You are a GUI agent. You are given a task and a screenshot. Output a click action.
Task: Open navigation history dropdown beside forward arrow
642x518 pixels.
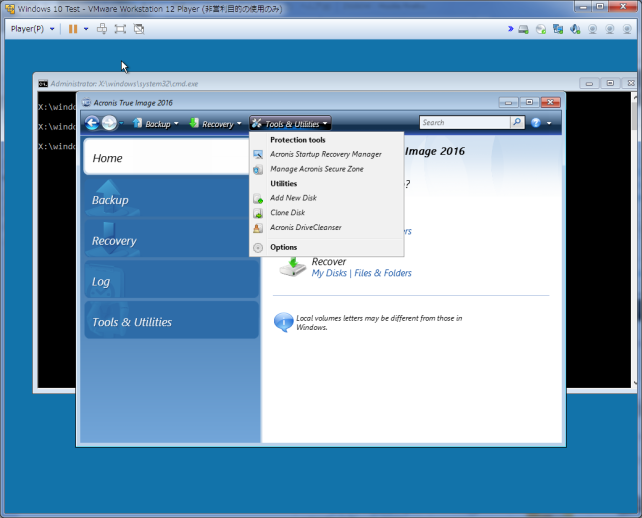(x=121, y=123)
